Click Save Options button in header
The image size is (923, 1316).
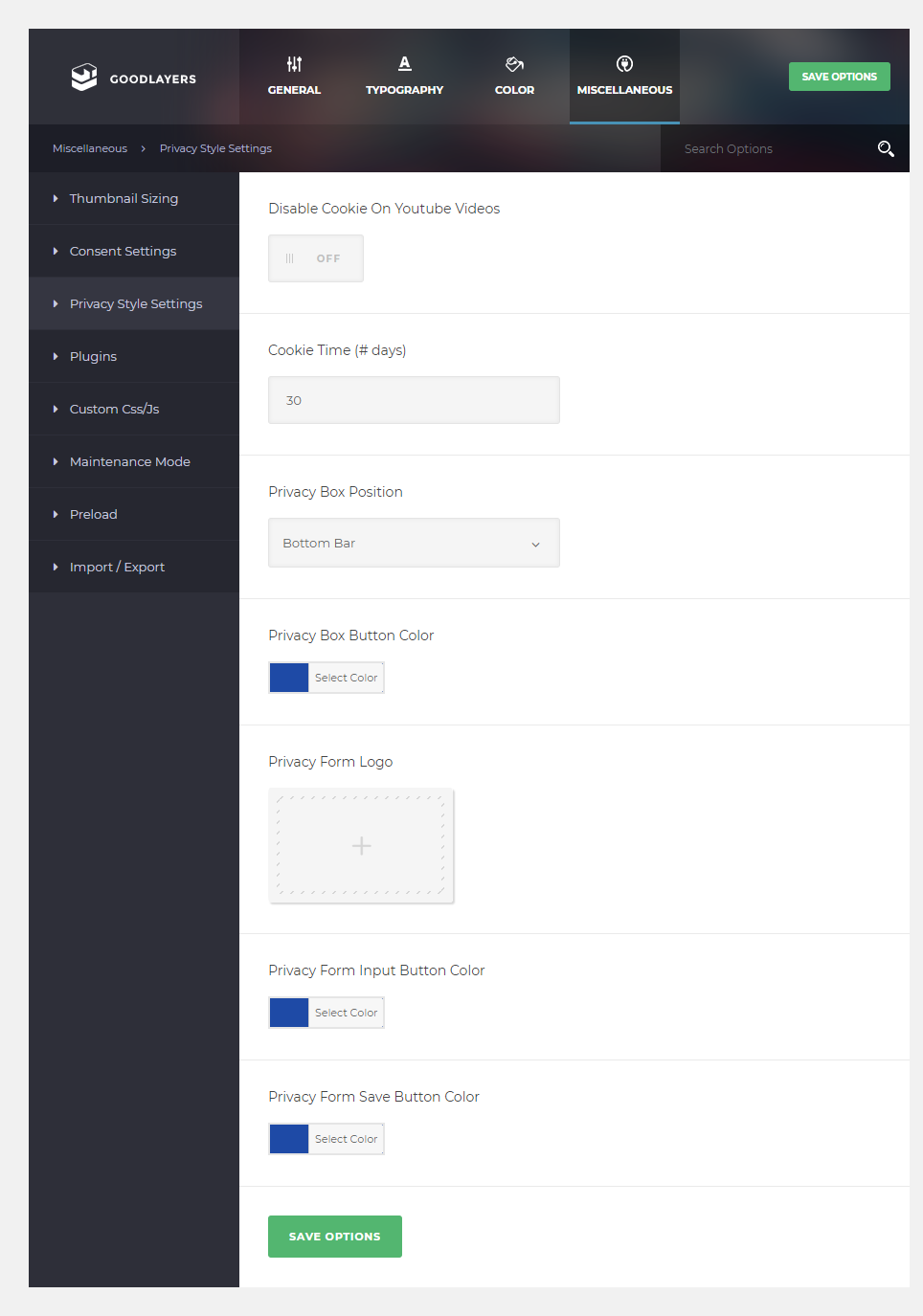point(840,77)
